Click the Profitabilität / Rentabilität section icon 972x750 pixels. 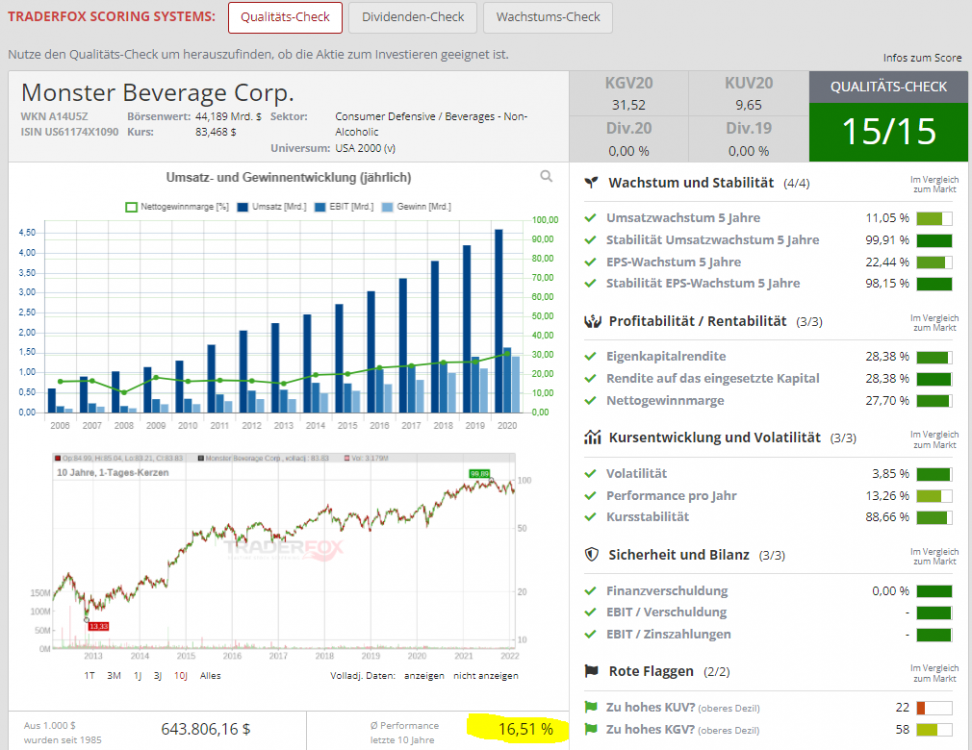click(591, 321)
